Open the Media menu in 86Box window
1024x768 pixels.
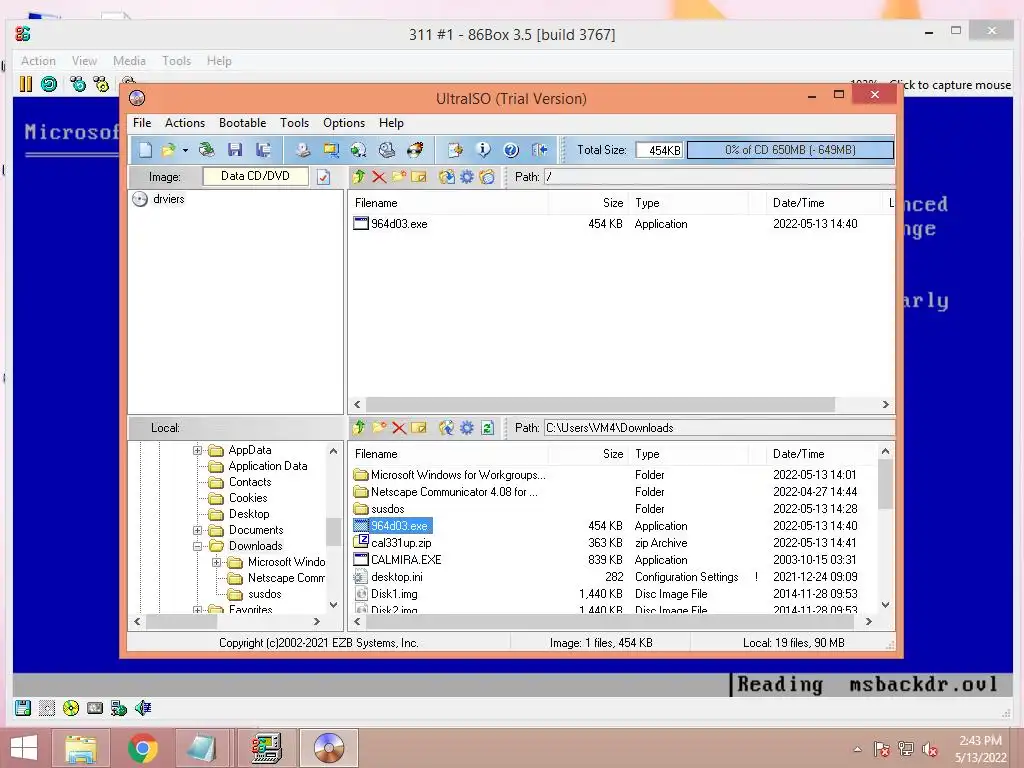tap(129, 61)
